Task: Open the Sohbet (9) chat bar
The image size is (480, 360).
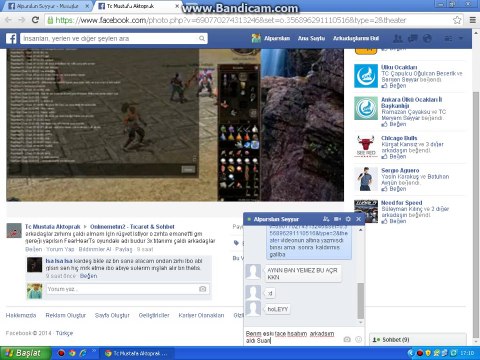Action: [x=417, y=340]
